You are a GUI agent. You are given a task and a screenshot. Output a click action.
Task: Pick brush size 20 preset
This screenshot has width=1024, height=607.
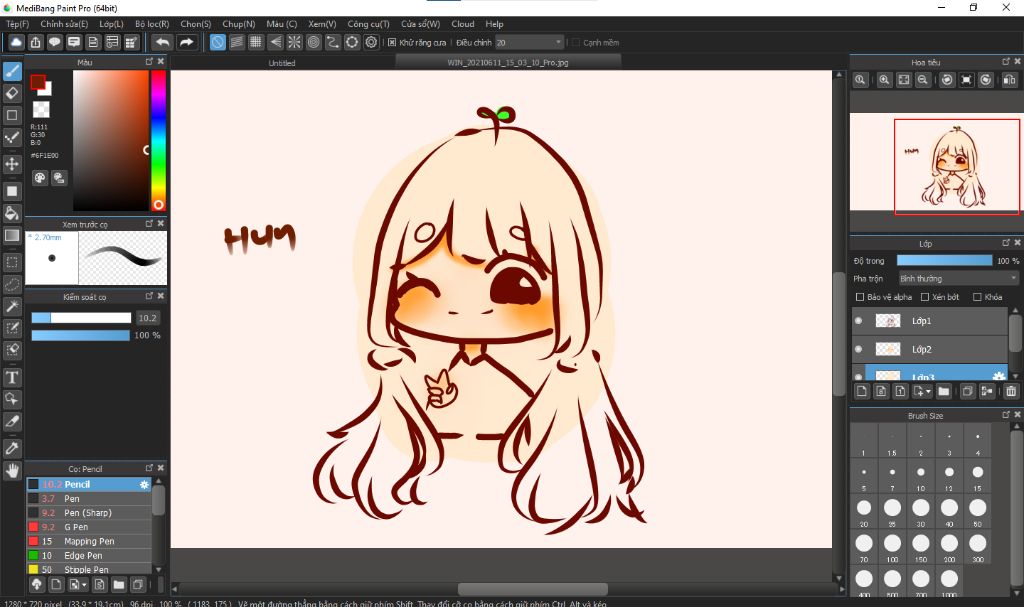(x=863, y=512)
